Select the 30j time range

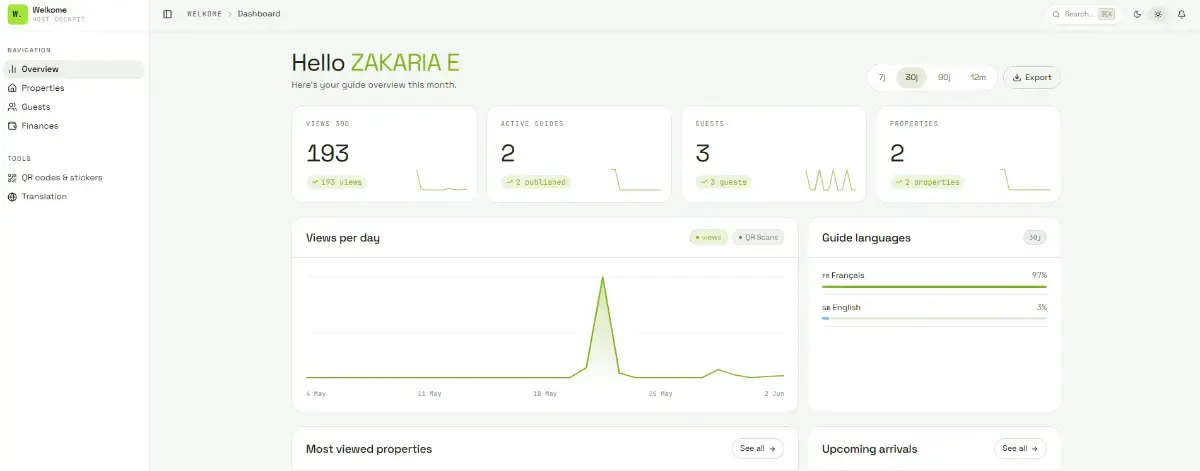coord(911,77)
